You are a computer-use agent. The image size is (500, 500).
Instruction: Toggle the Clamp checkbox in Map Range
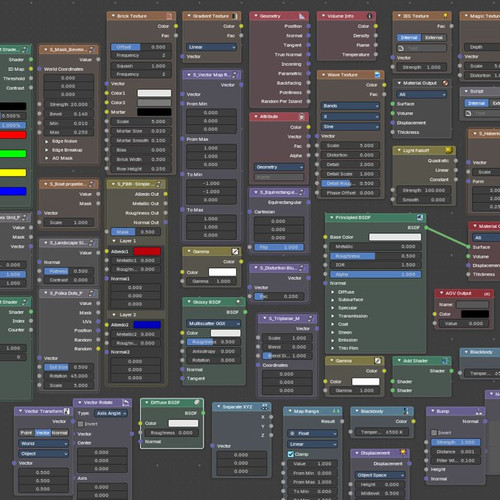pos(290,454)
